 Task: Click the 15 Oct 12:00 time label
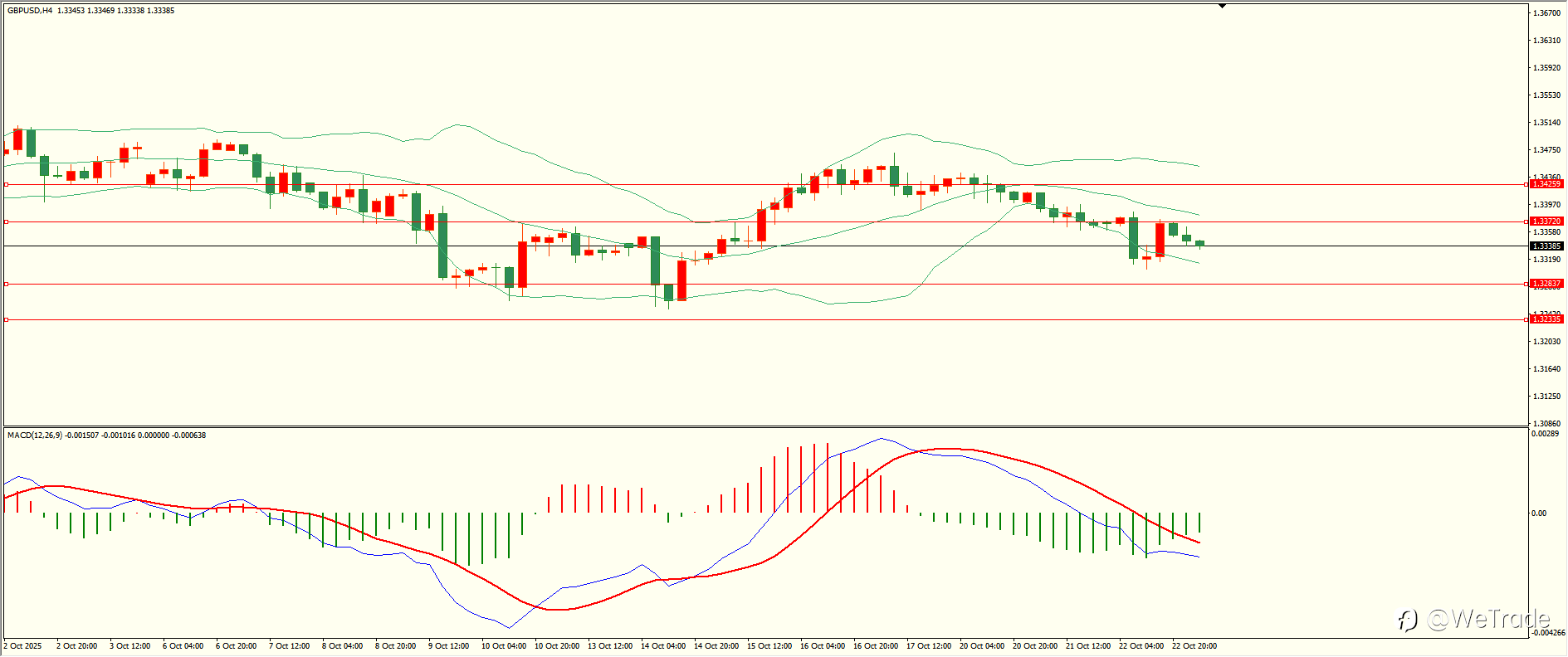click(769, 646)
